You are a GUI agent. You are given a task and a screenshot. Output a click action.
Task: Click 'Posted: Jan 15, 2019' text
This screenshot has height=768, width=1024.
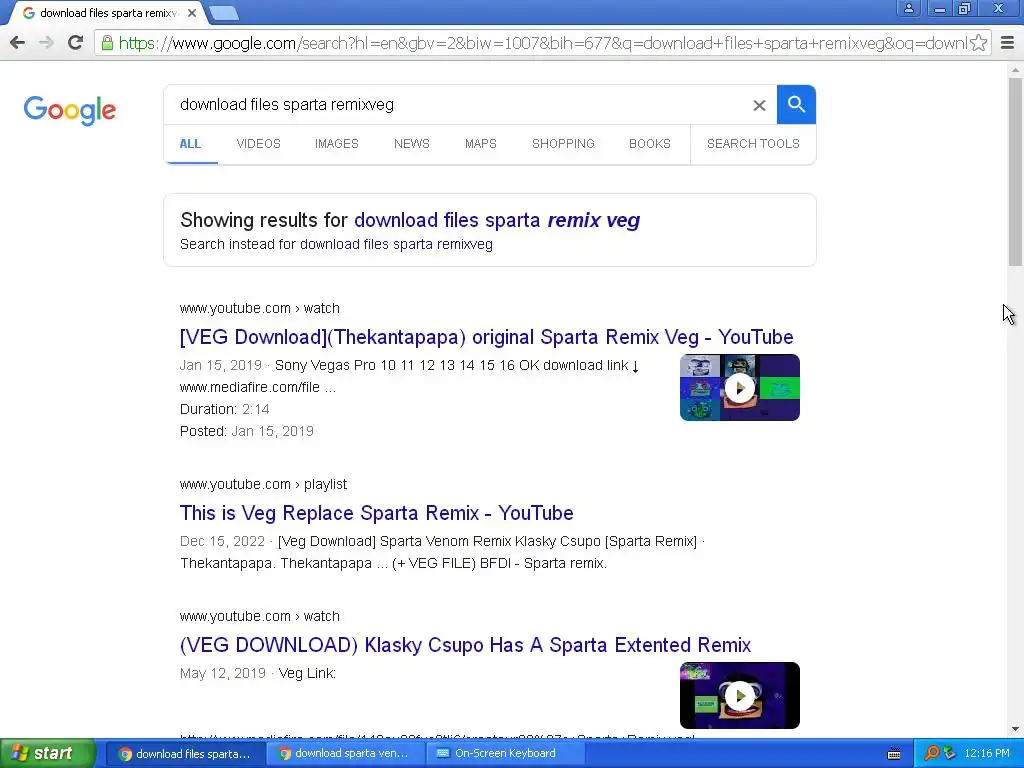click(x=247, y=431)
